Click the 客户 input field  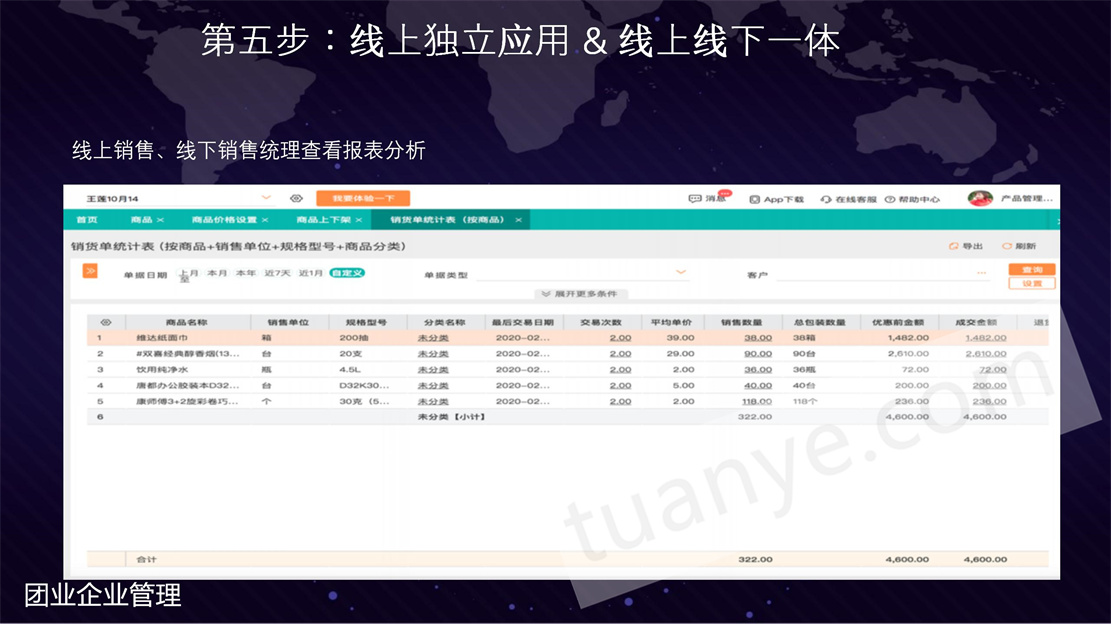pyautogui.click(x=882, y=273)
